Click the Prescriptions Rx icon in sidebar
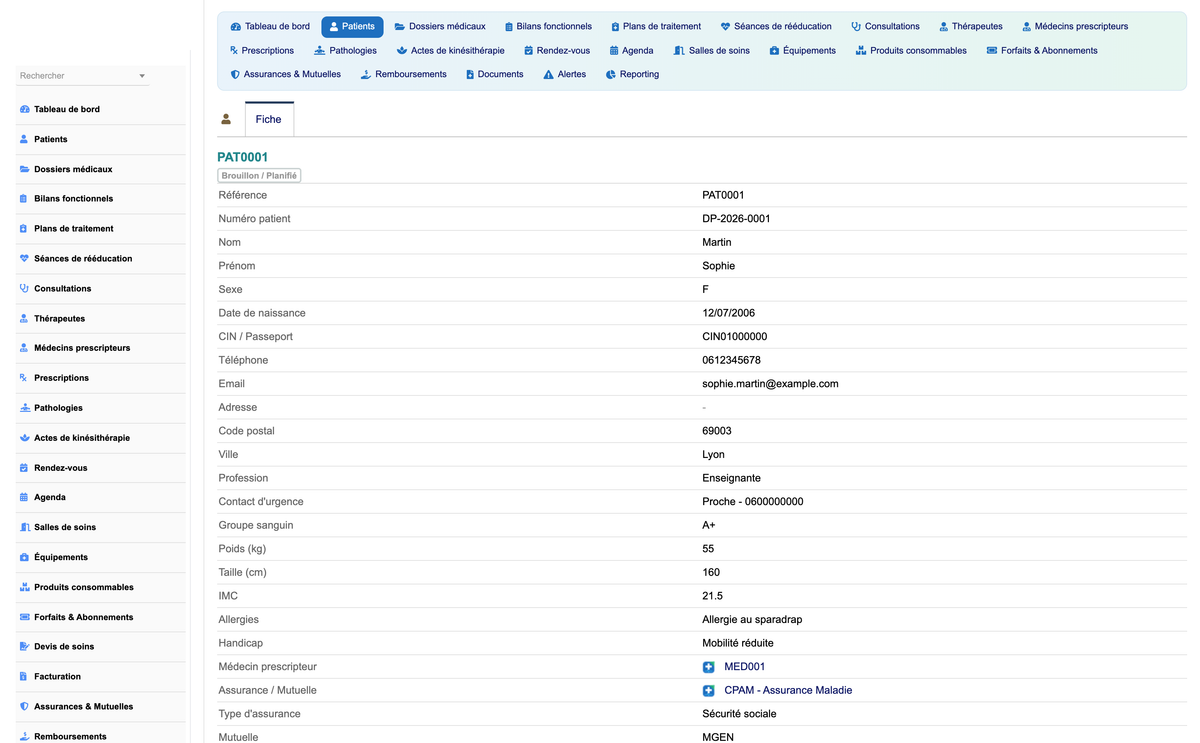 coord(24,378)
